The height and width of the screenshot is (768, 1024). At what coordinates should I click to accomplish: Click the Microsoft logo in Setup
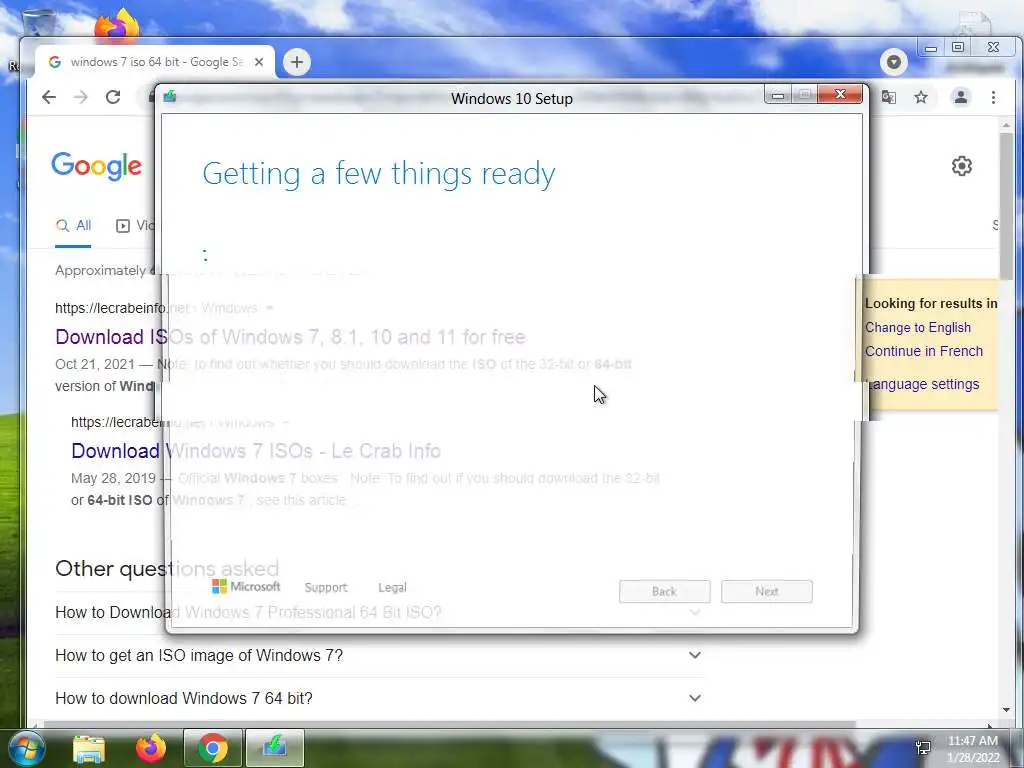[246, 586]
